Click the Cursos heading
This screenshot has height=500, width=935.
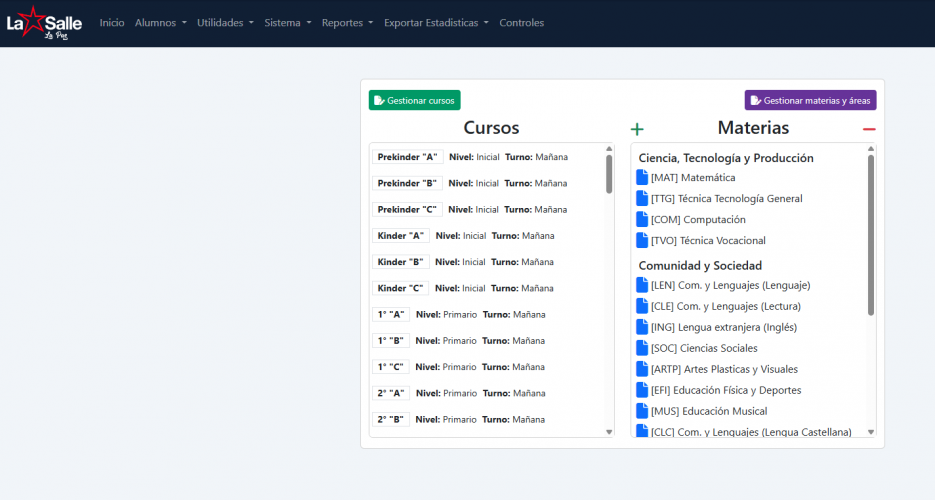(x=491, y=128)
